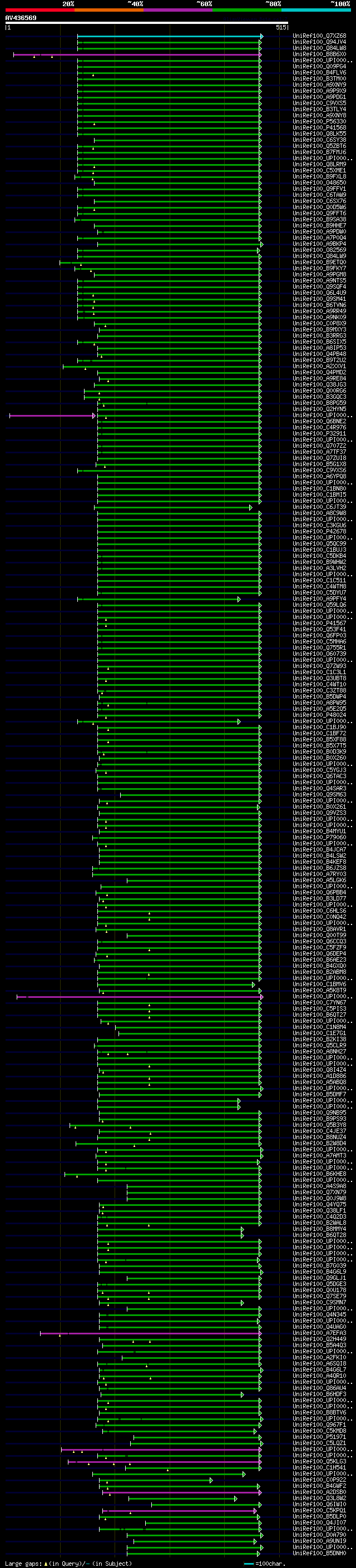Select hit UniRef100_A9XNY9
Screen dimensions: 356x1568
click(319, 85)
